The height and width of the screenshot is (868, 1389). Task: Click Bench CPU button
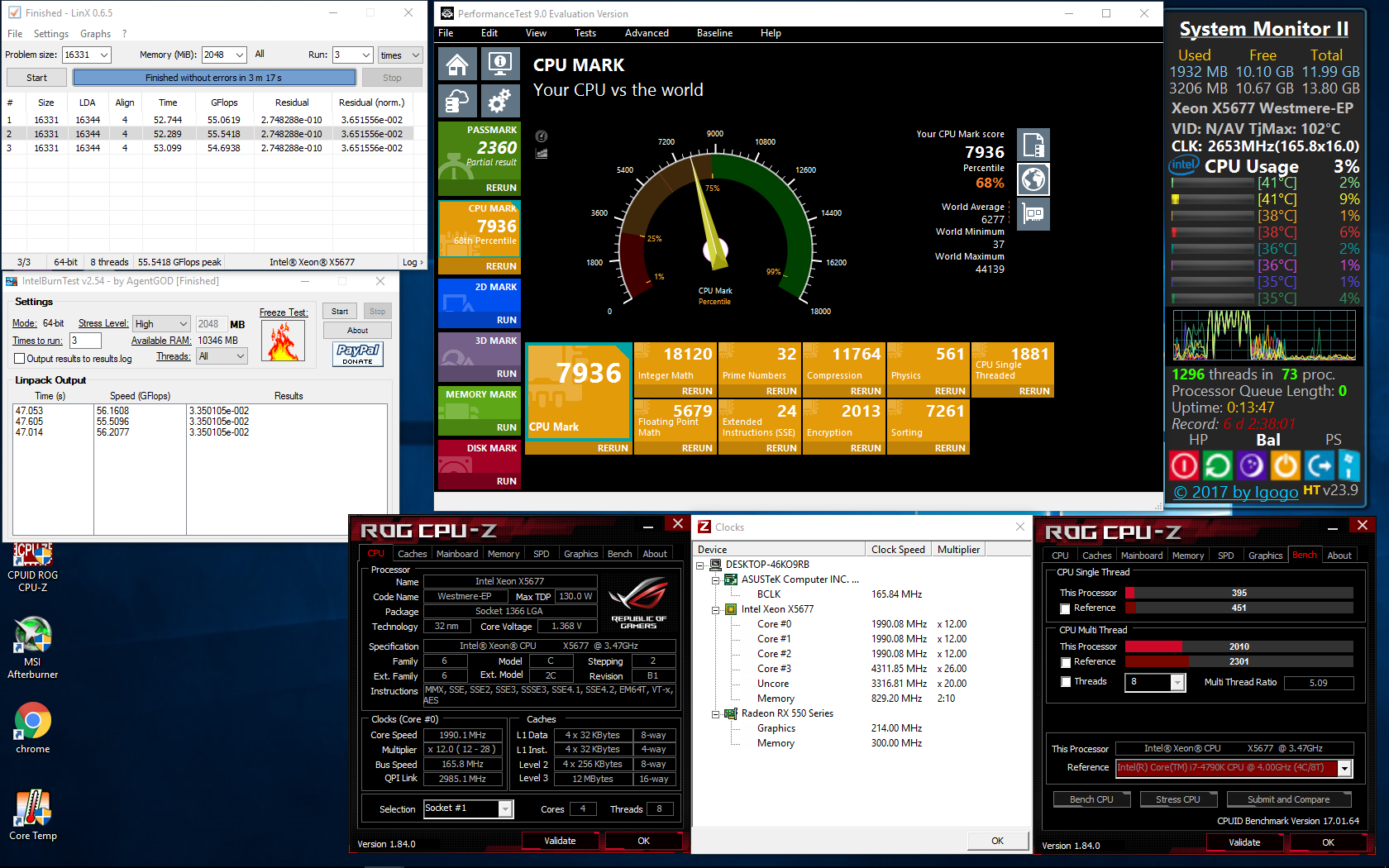[1091, 799]
